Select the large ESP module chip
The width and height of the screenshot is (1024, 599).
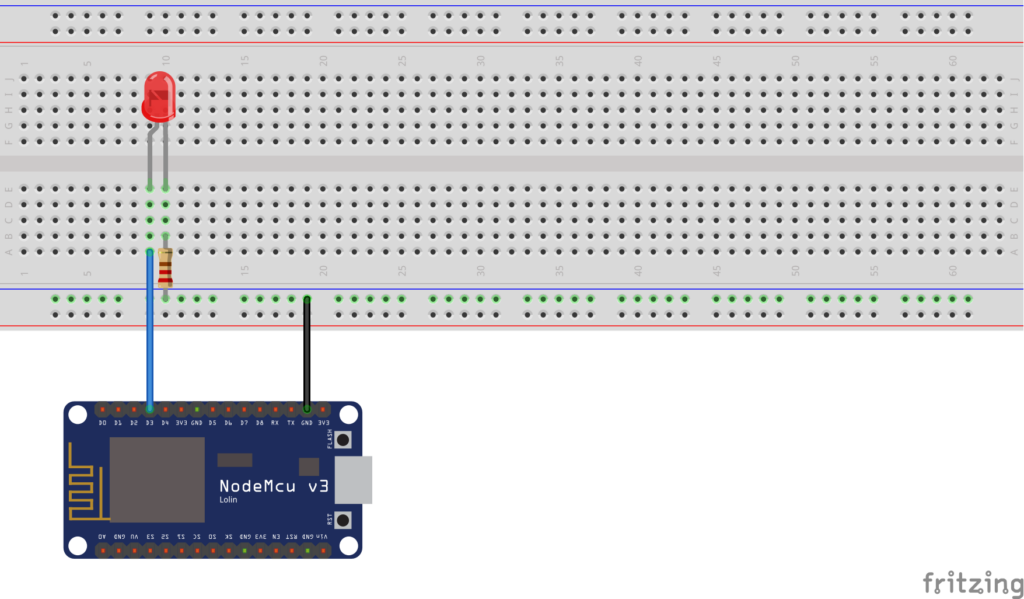pos(156,479)
